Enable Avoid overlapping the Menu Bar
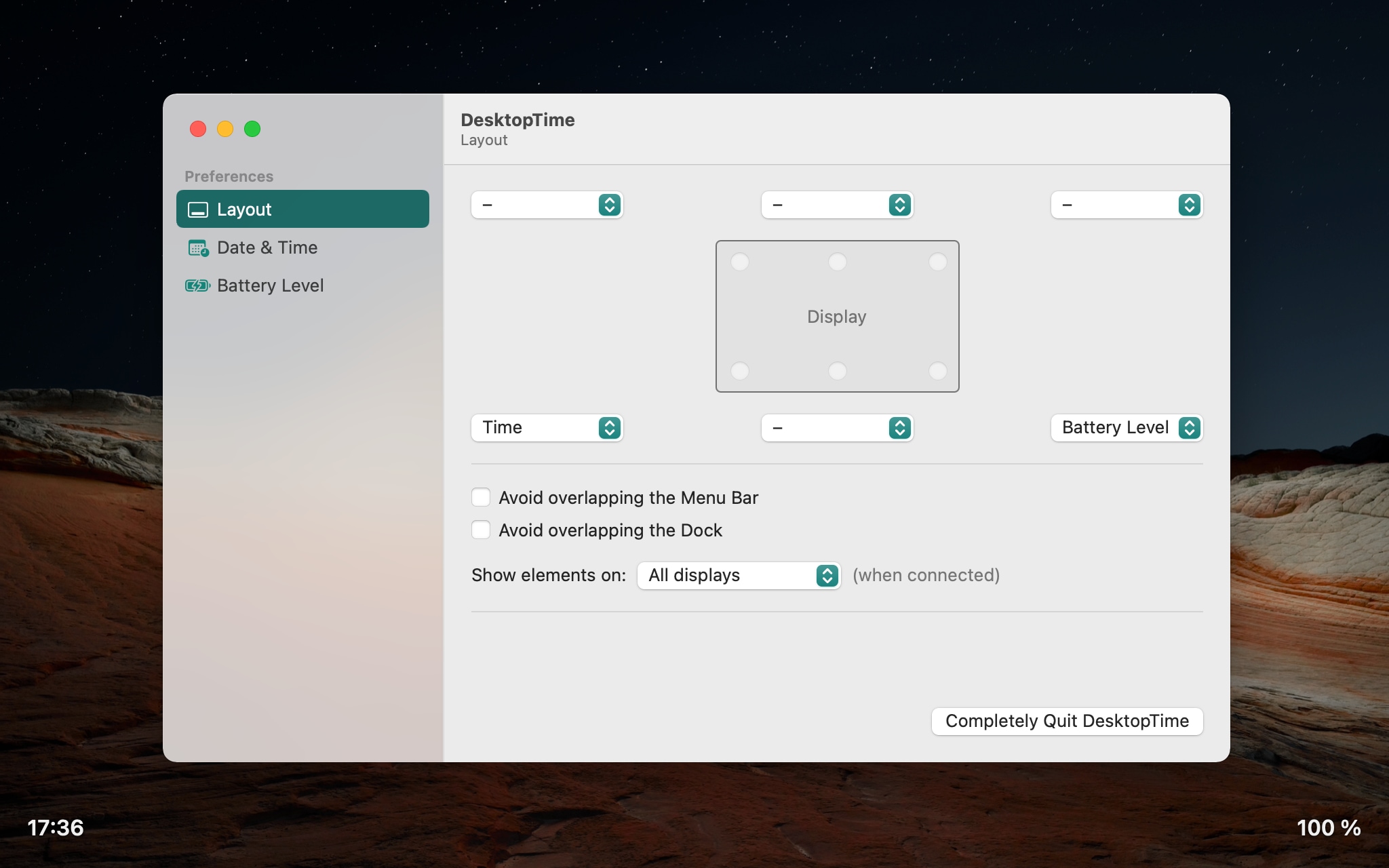Viewport: 1389px width, 868px height. (x=481, y=497)
